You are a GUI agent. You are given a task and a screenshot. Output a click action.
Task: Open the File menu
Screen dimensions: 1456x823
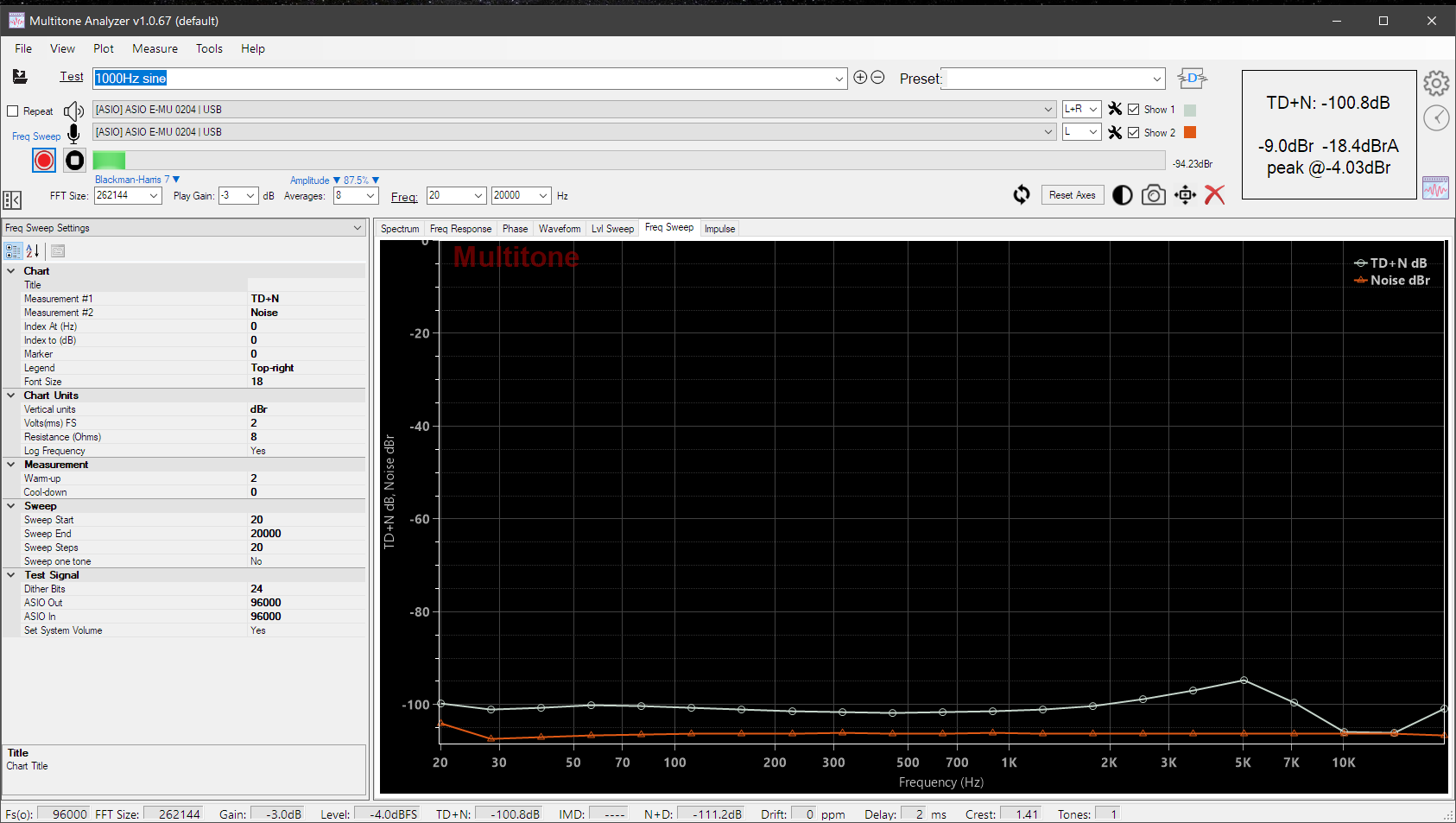pyautogui.click(x=23, y=48)
